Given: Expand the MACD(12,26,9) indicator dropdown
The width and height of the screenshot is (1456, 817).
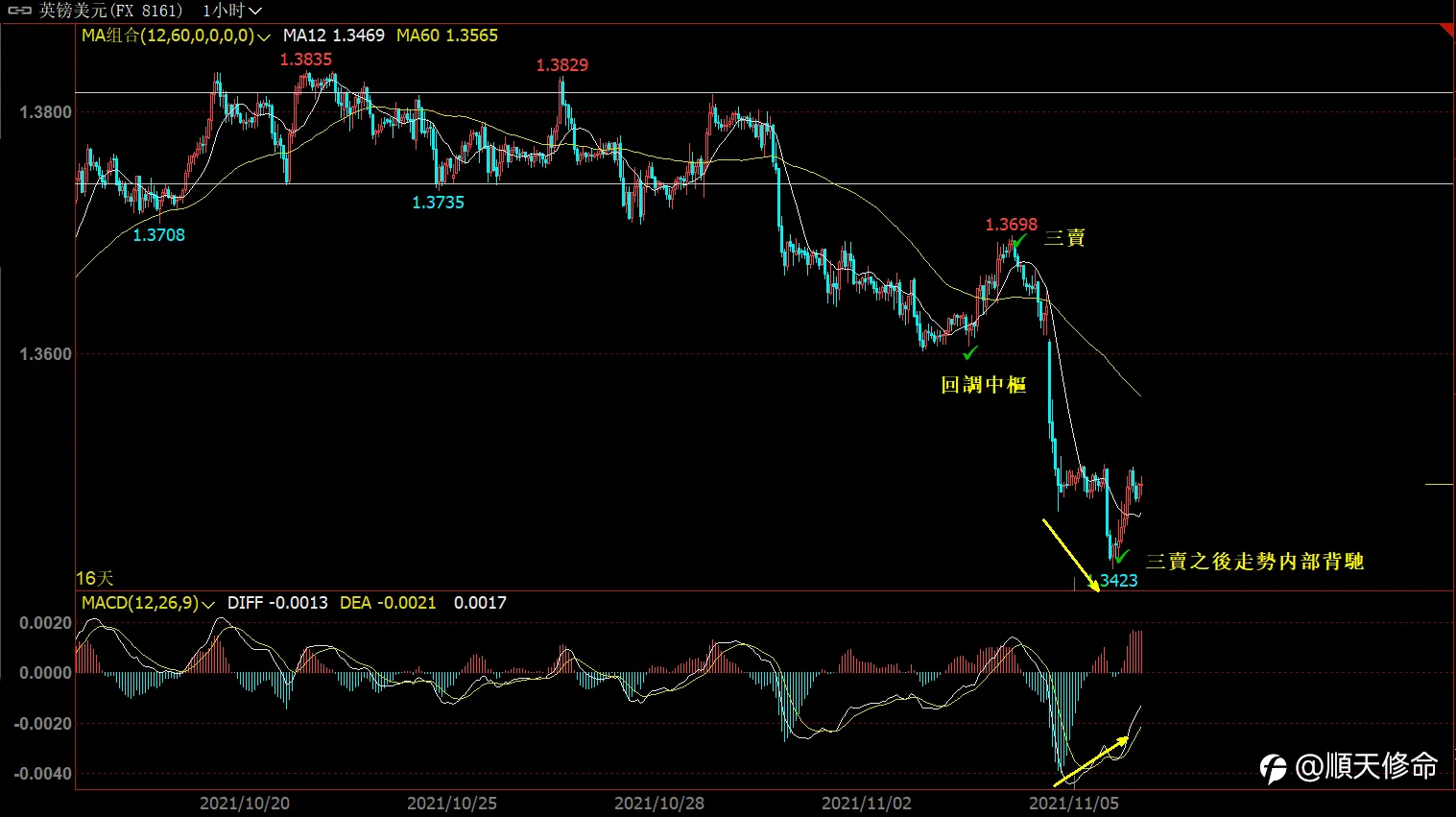Looking at the screenshot, I should tap(148, 603).
